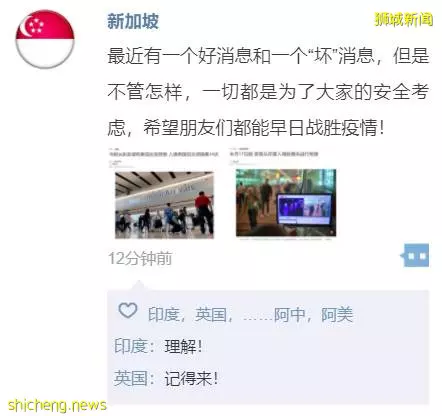Click headline text above the scanner photo
The width and height of the screenshot is (442, 416).
pos(274,154)
